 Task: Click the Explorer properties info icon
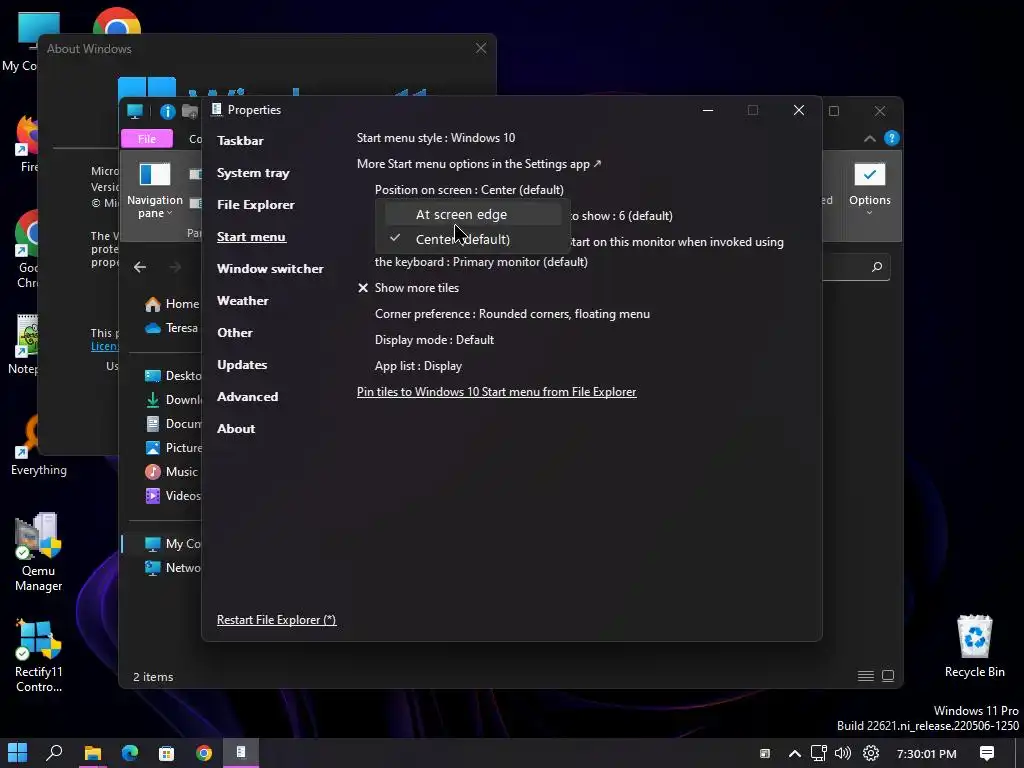[167, 112]
